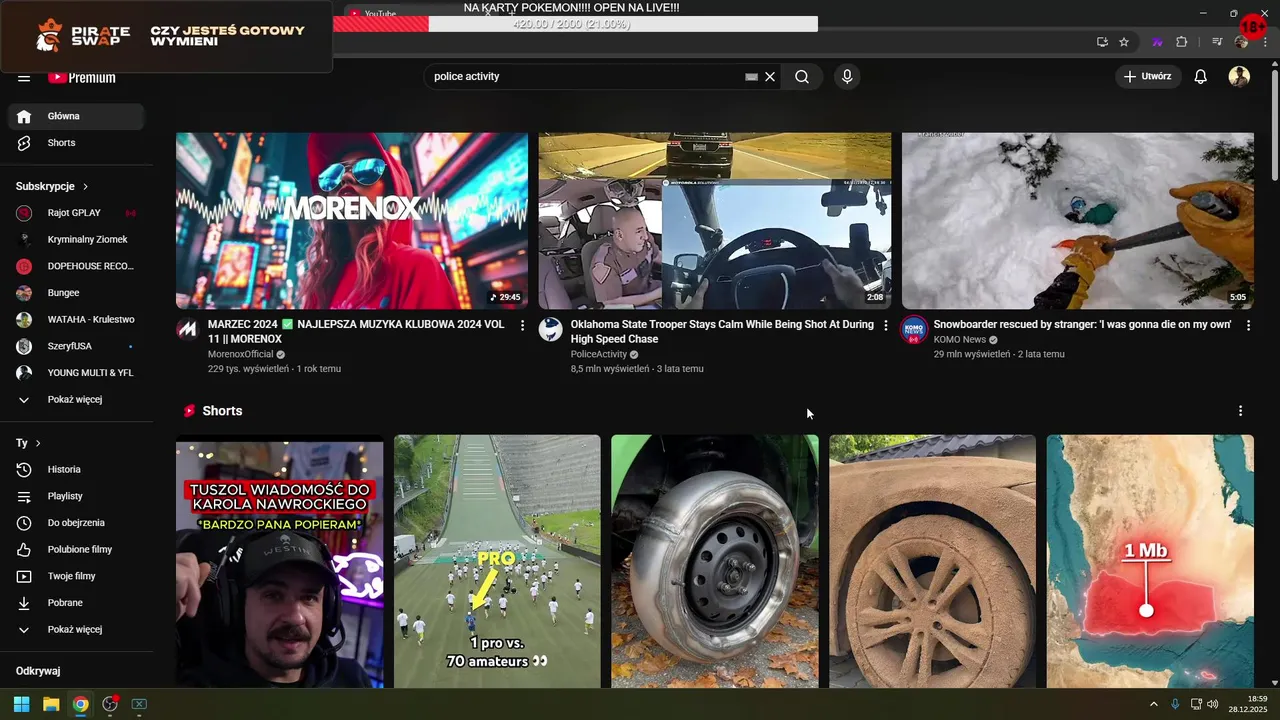
Task: Open the Chrome media control icon
Action: coord(1217,42)
